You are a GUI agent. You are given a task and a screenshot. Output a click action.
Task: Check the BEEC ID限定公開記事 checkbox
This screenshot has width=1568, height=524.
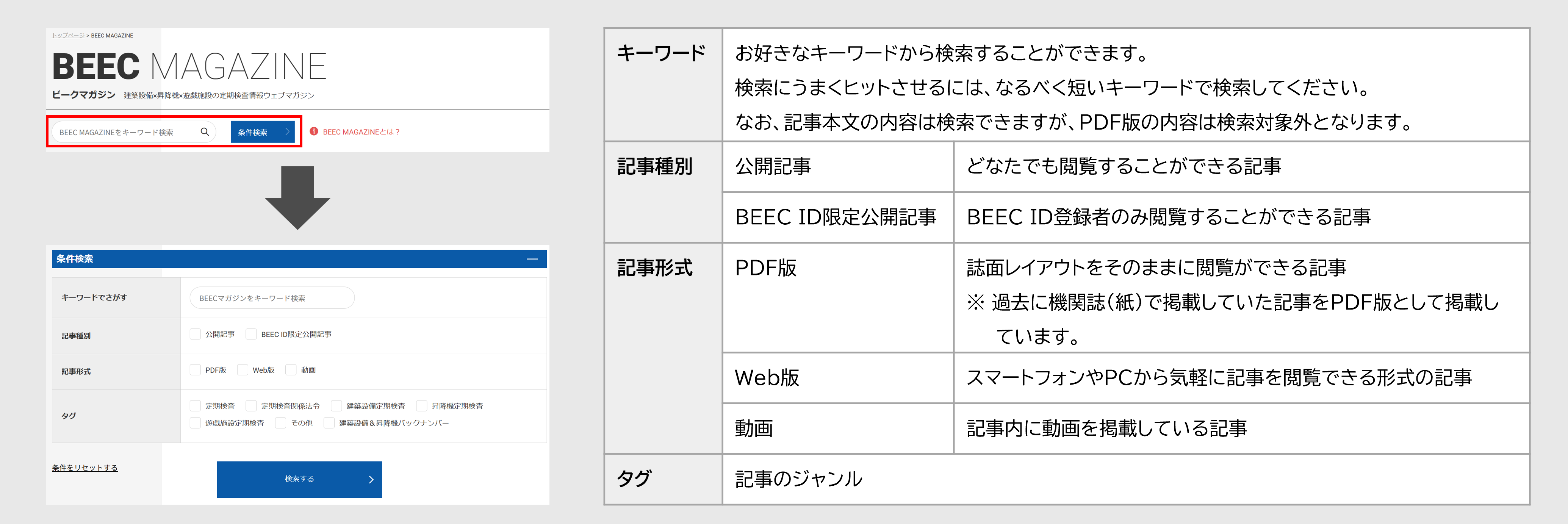(x=251, y=334)
